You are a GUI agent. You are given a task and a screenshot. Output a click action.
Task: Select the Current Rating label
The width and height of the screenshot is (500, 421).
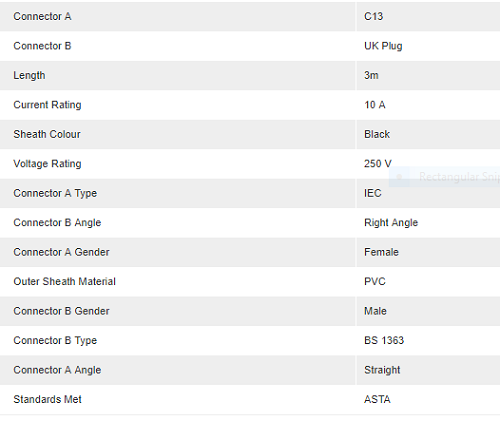pos(47,105)
